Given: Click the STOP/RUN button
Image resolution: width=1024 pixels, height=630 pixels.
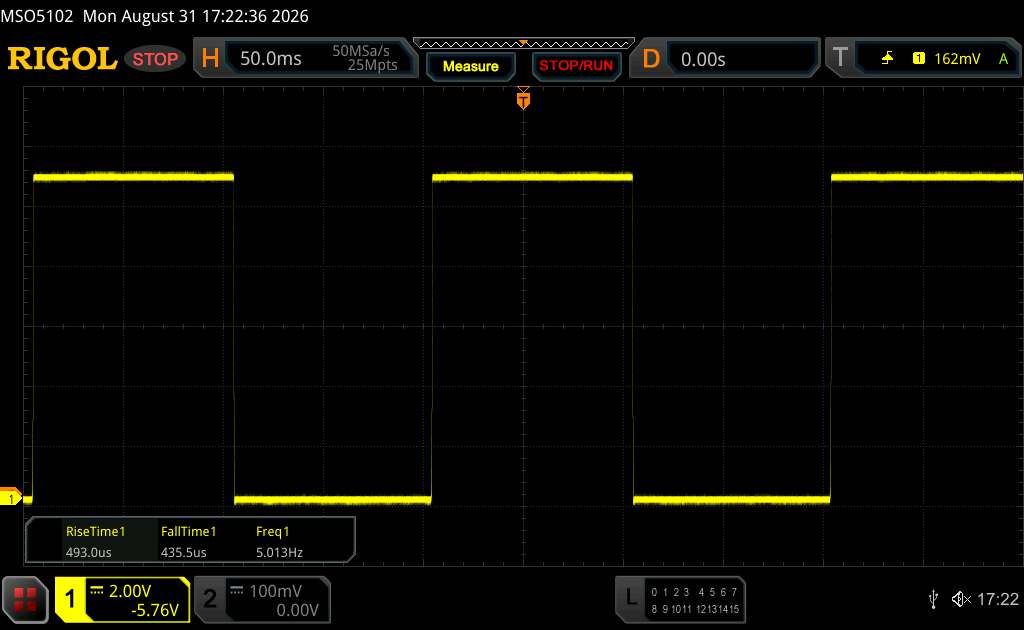Looking at the screenshot, I should [x=576, y=66].
